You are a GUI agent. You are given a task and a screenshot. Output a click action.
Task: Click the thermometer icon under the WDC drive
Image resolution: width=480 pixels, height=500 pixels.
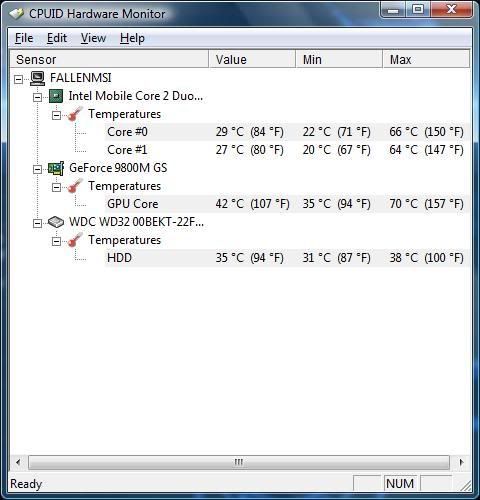75,240
